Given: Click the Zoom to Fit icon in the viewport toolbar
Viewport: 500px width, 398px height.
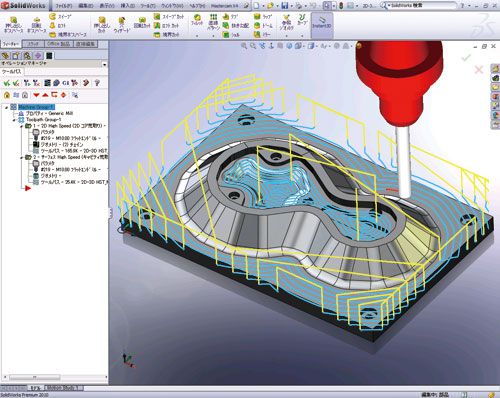Looking at the screenshot, I should tap(244, 46).
